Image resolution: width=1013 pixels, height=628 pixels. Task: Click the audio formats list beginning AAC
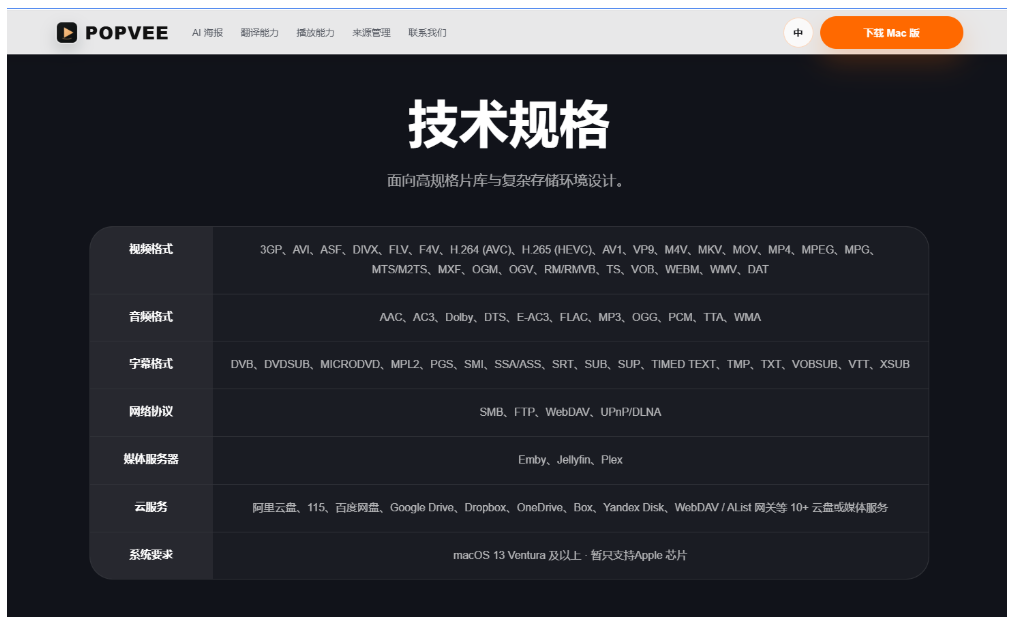pyautogui.click(x=570, y=317)
